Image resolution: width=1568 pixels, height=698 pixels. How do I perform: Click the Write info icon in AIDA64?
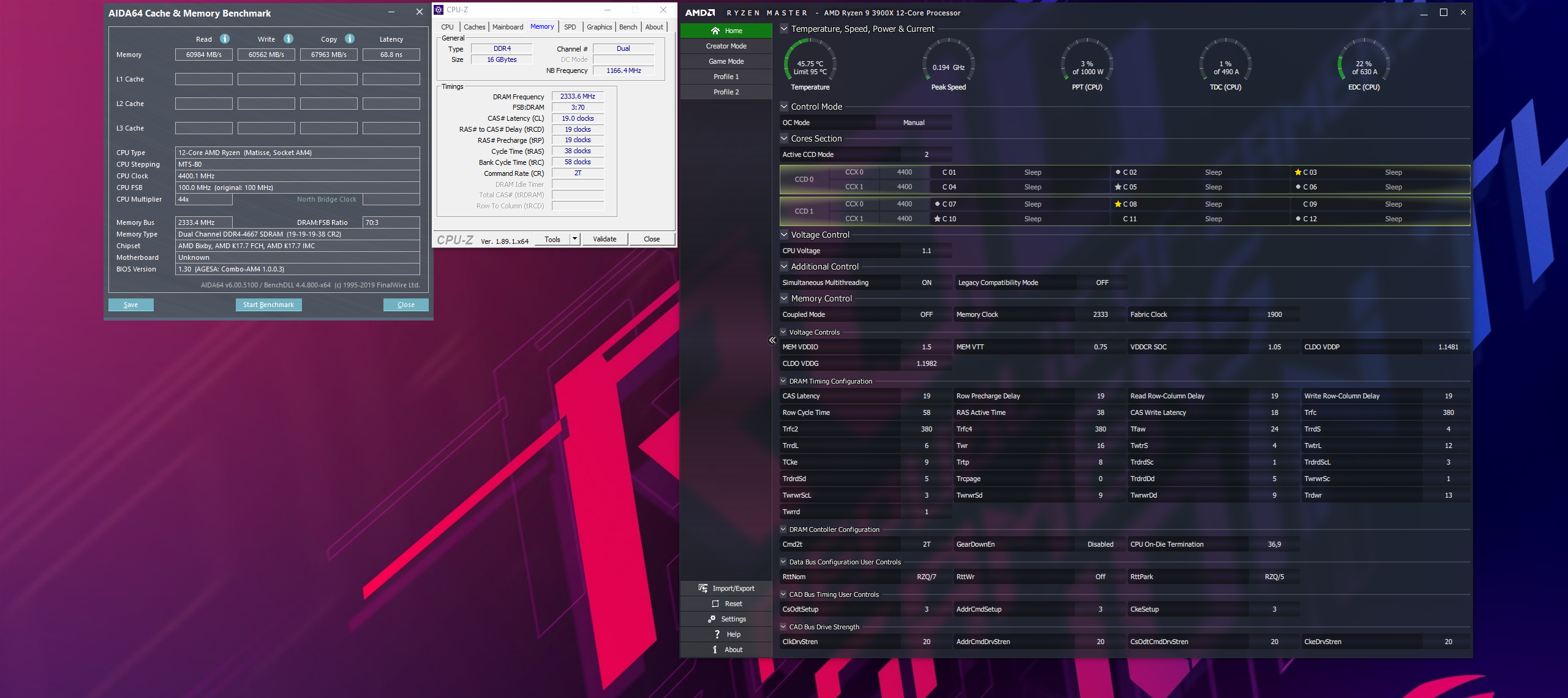[288, 39]
